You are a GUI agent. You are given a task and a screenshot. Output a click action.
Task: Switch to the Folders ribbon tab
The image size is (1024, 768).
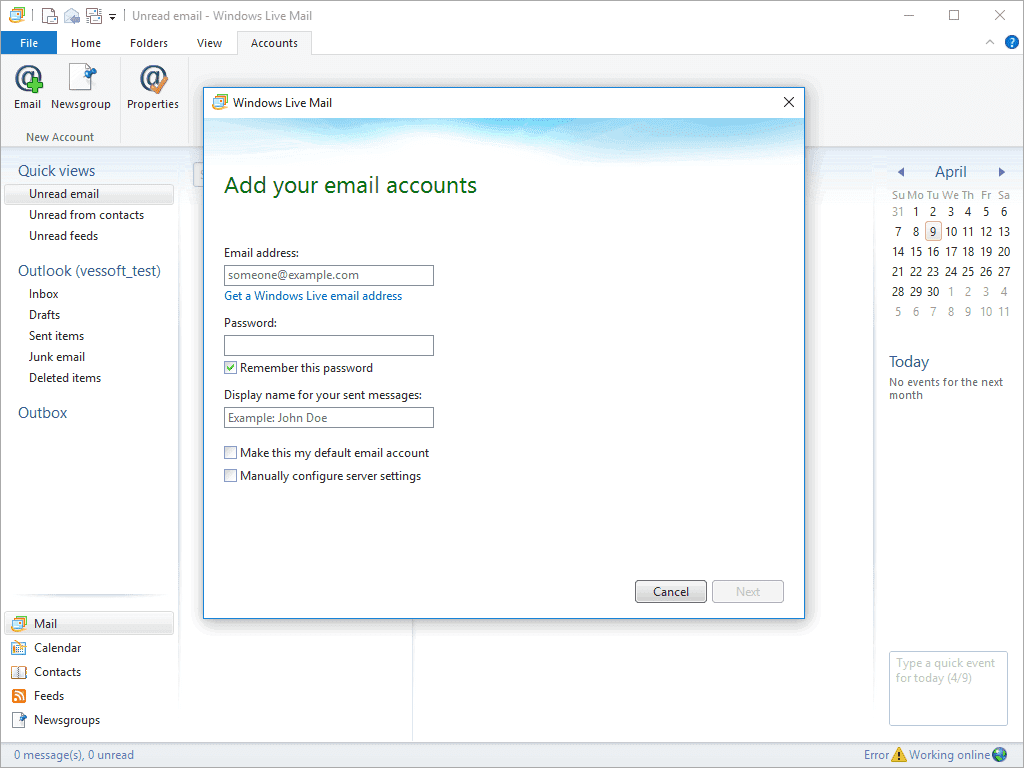(x=149, y=43)
